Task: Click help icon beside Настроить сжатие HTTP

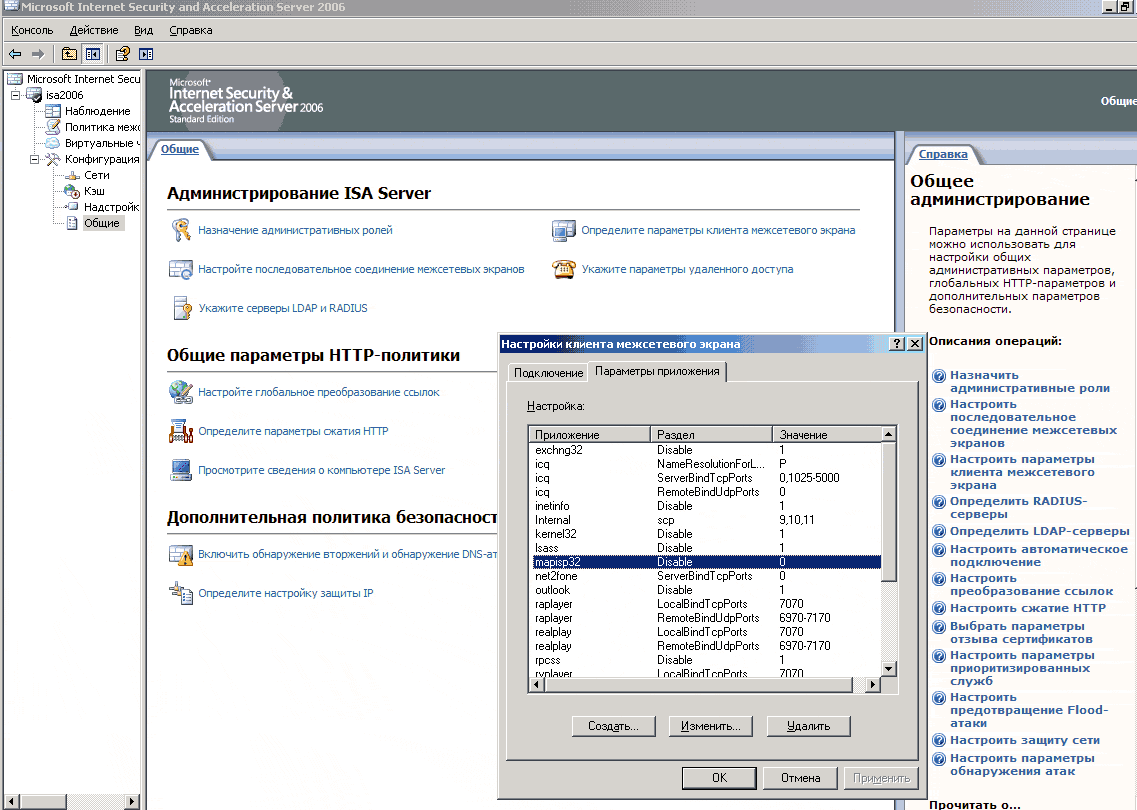Action: pos(939,608)
